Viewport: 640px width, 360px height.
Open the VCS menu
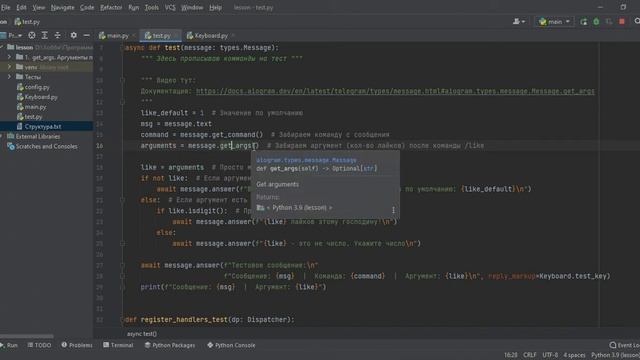click(170, 7)
